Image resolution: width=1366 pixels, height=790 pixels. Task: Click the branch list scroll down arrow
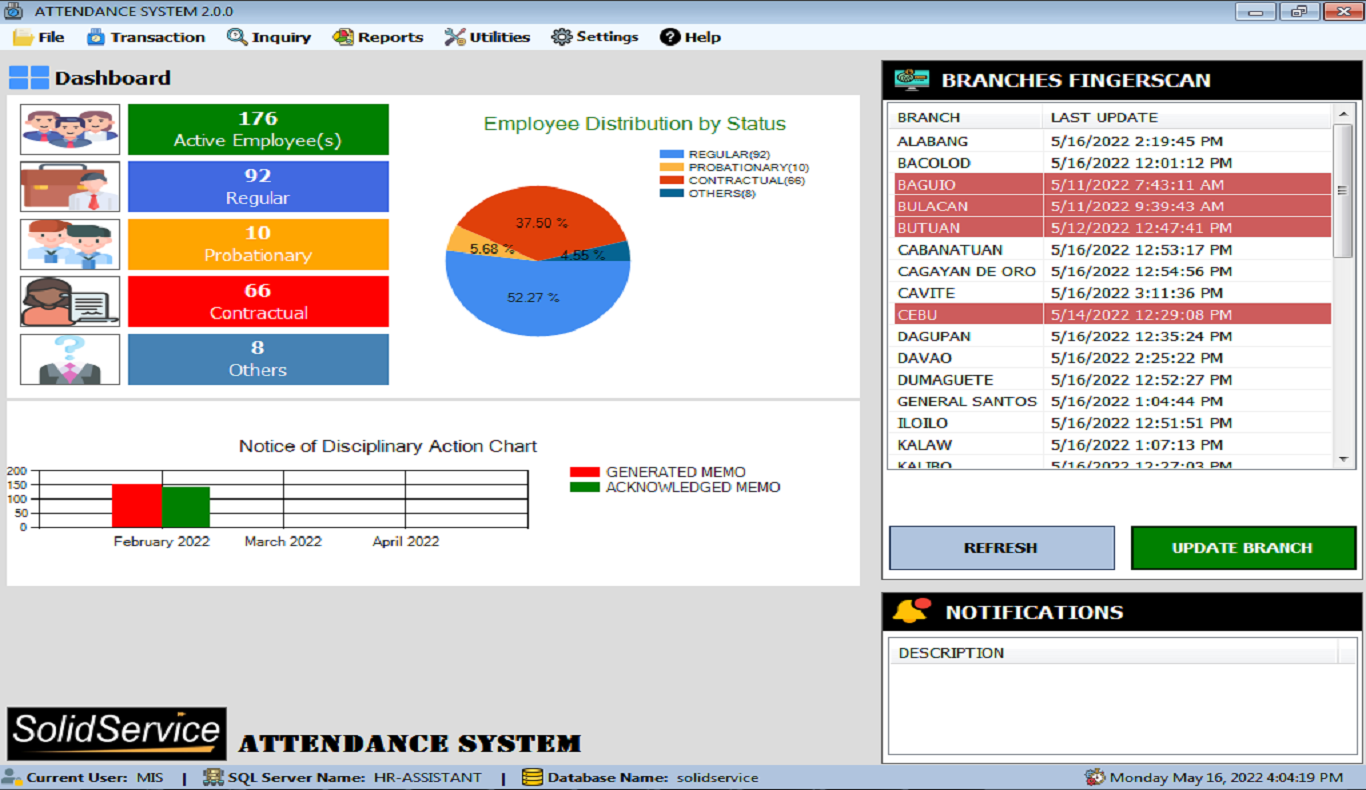coord(1343,459)
